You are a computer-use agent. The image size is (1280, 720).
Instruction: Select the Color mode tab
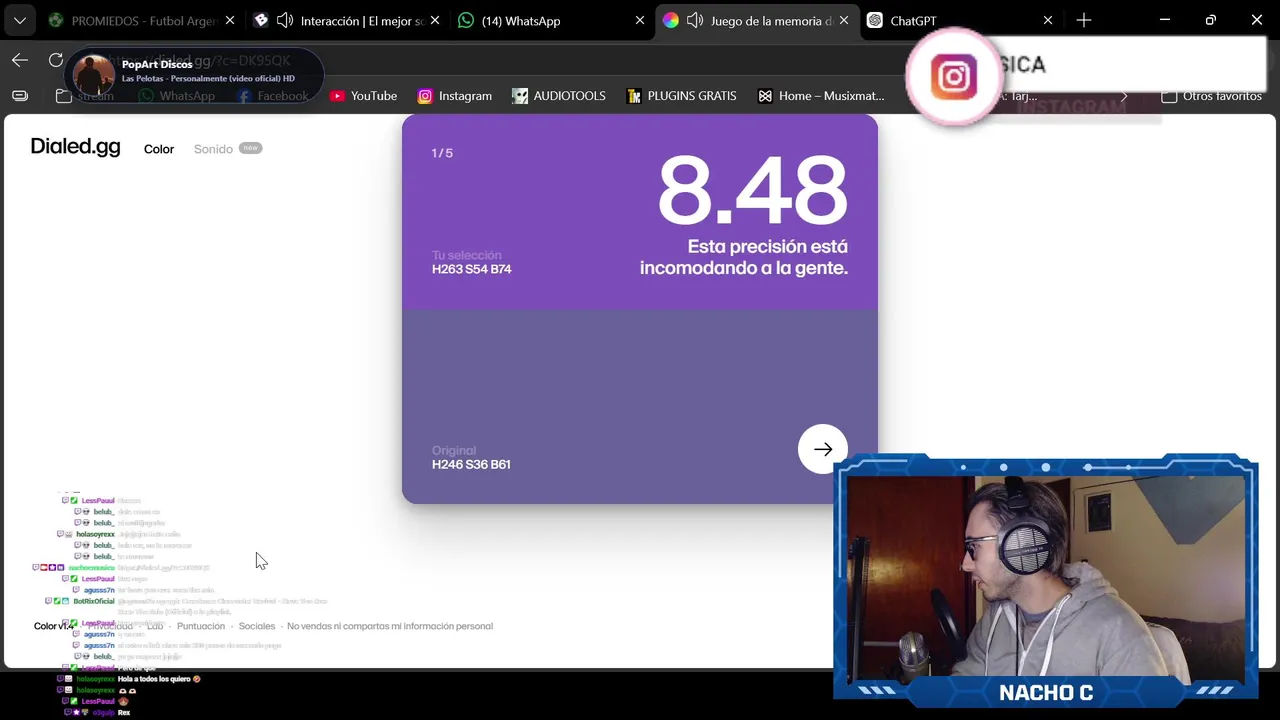click(159, 149)
